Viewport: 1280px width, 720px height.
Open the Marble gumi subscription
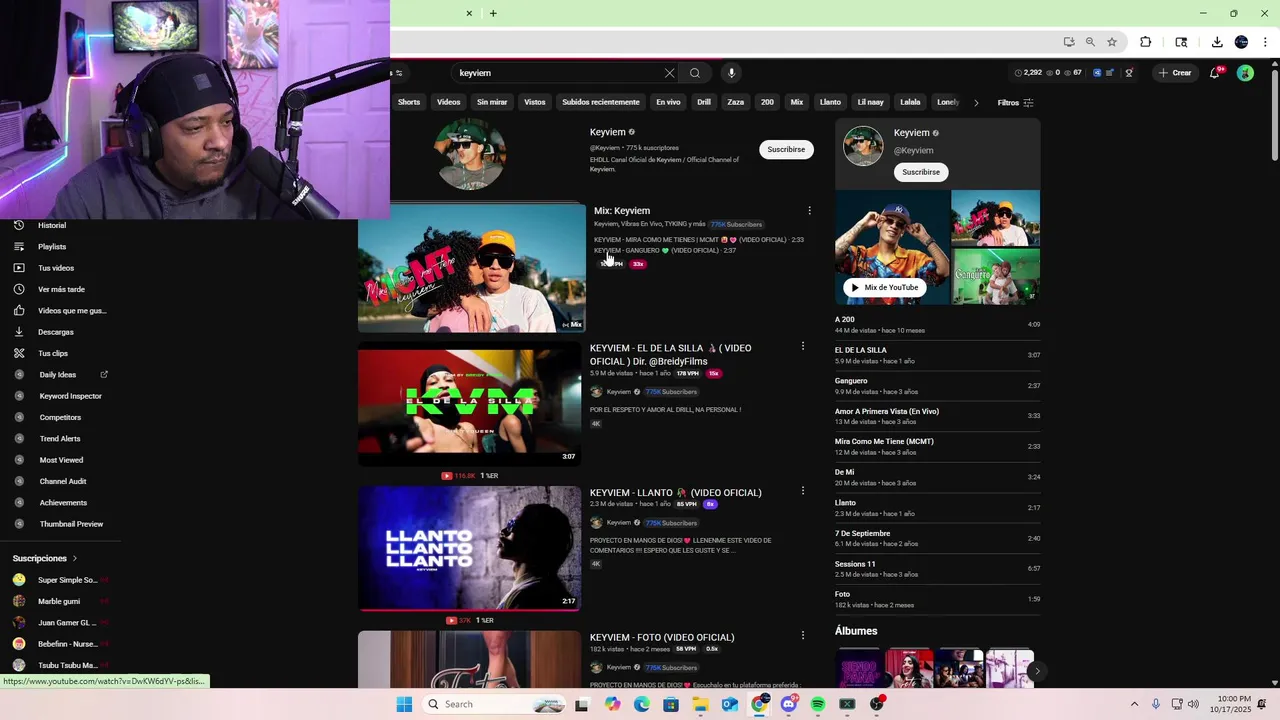click(x=59, y=602)
